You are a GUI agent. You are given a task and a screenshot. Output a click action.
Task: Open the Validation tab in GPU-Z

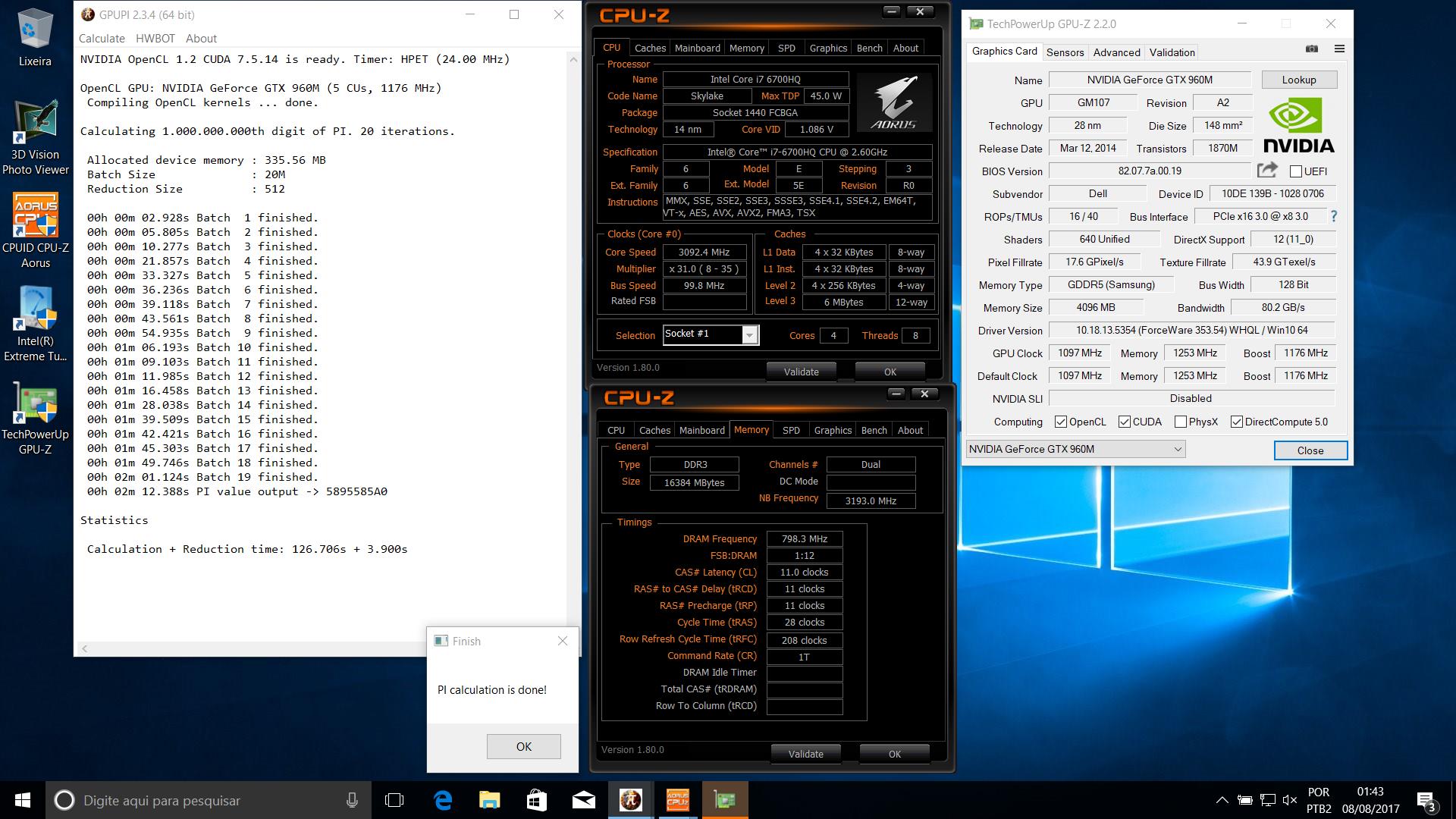tap(1172, 52)
